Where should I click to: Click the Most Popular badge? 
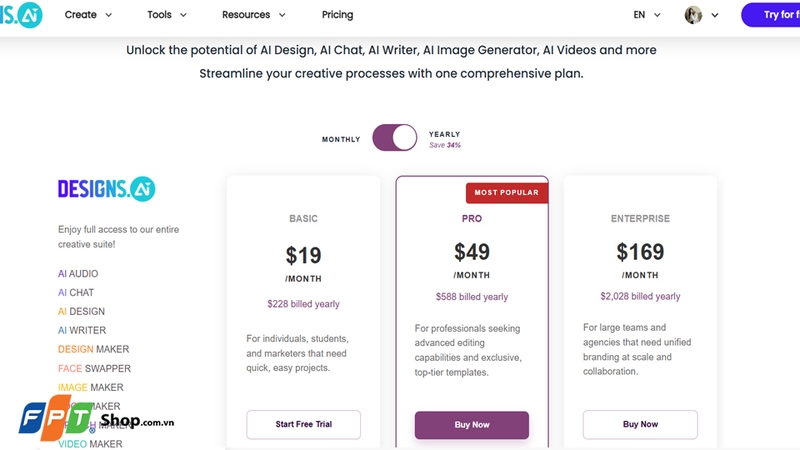[506, 192]
